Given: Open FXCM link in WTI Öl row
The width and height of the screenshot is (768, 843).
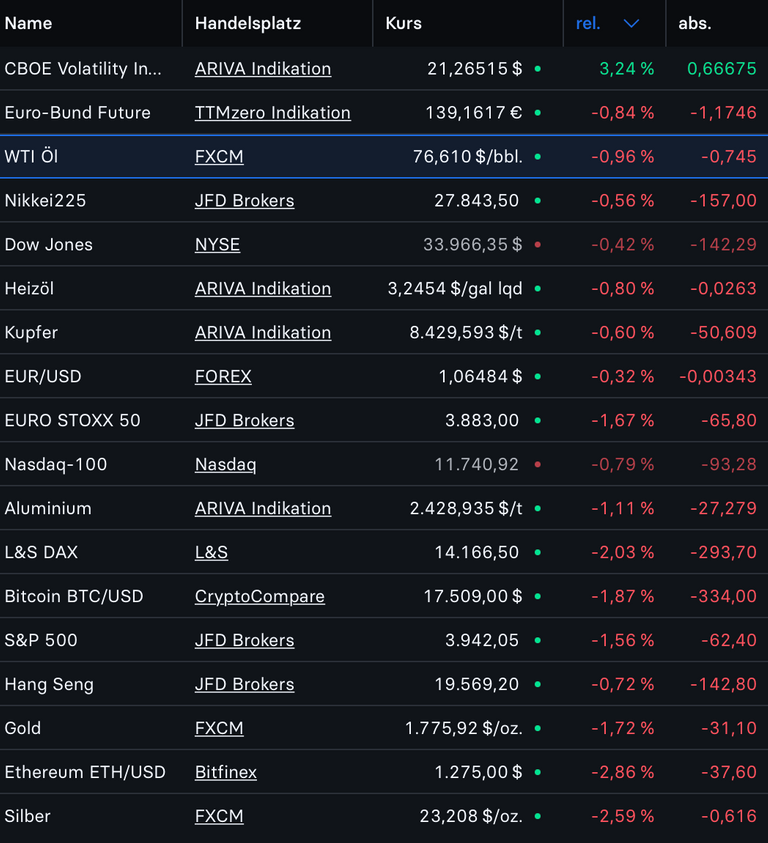Looking at the screenshot, I should click(x=219, y=156).
